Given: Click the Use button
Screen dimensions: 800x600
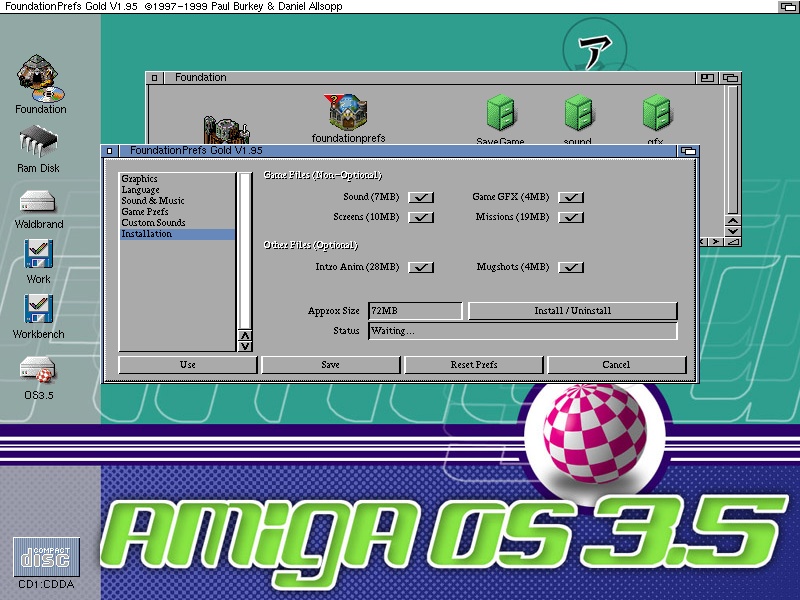Looking at the screenshot, I should click(188, 365).
